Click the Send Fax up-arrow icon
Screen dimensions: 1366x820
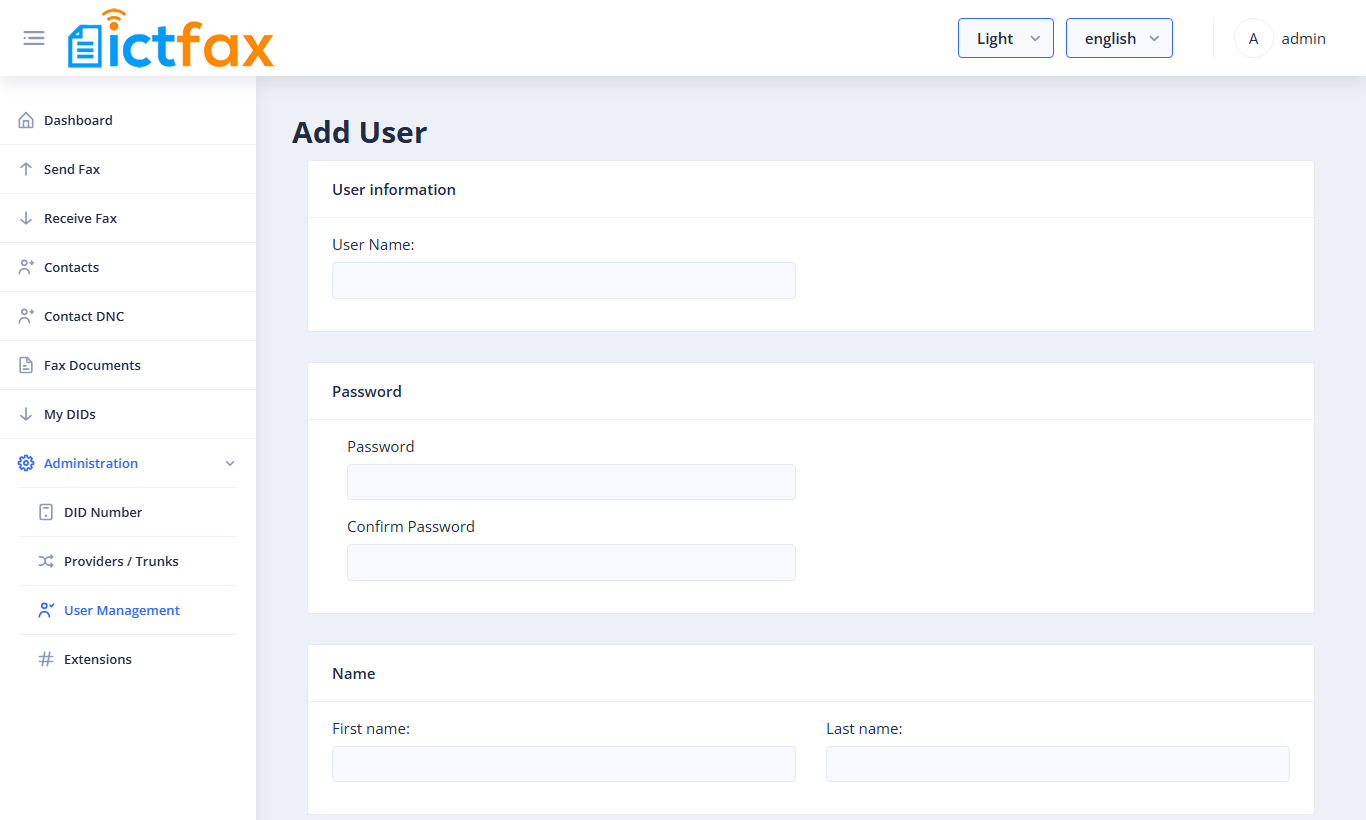coord(26,169)
